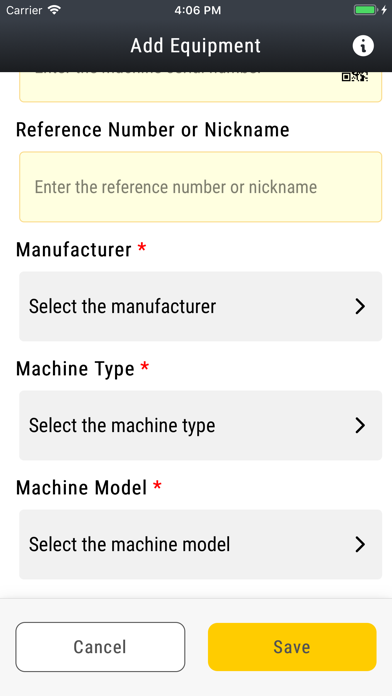Viewport: 392px width, 696px height.
Task: Scan serial number with QR code icon
Action: click(355, 77)
